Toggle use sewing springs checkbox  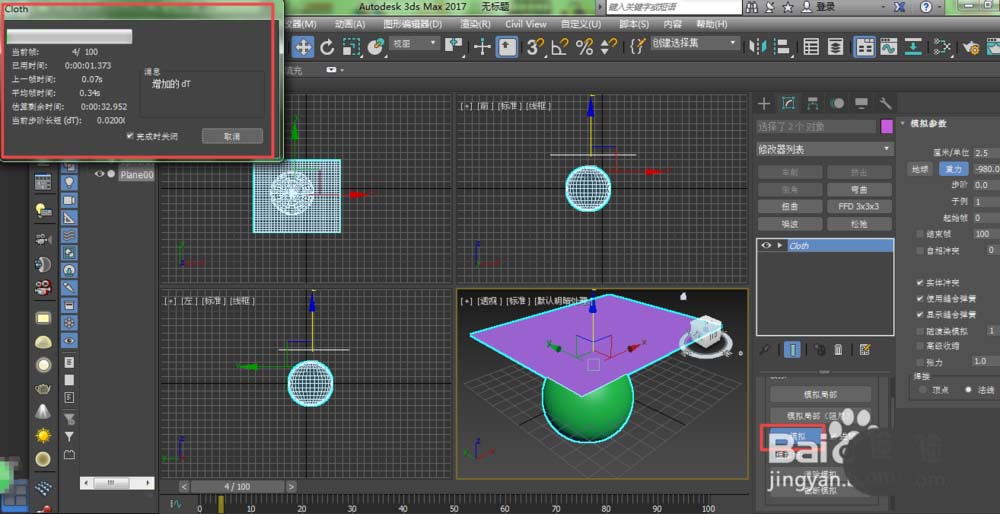[920, 298]
